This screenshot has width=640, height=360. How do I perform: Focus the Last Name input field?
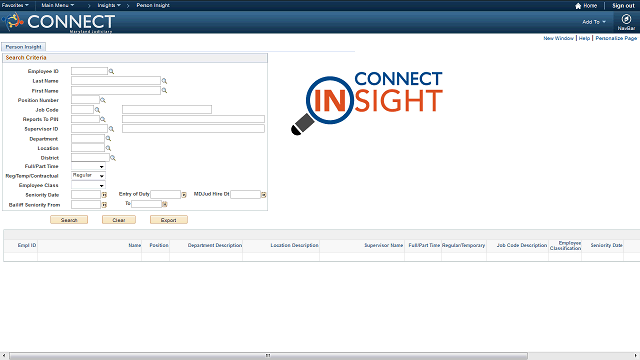point(116,81)
